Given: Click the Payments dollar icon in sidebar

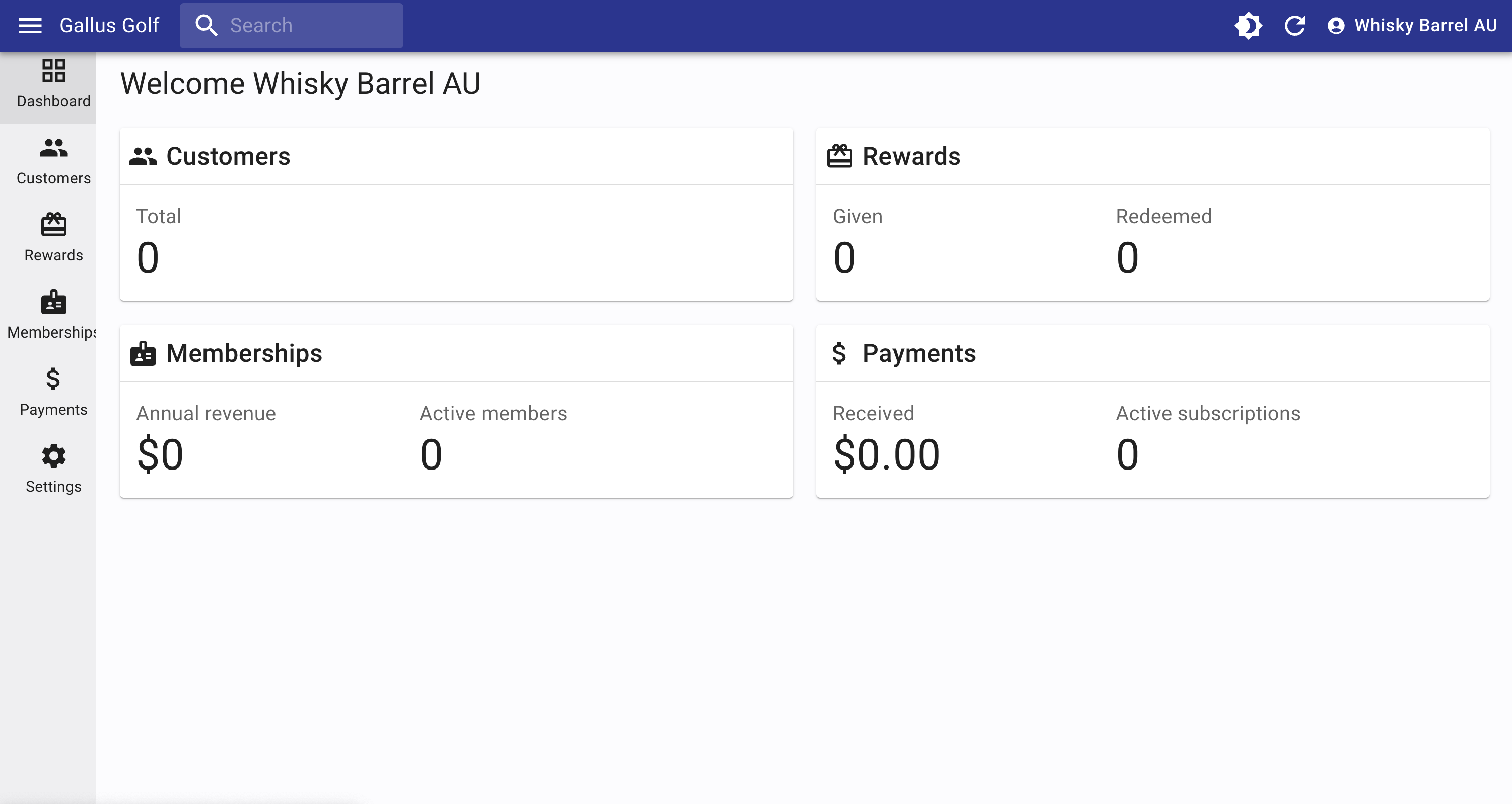Looking at the screenshot, I should click(53, 379).
